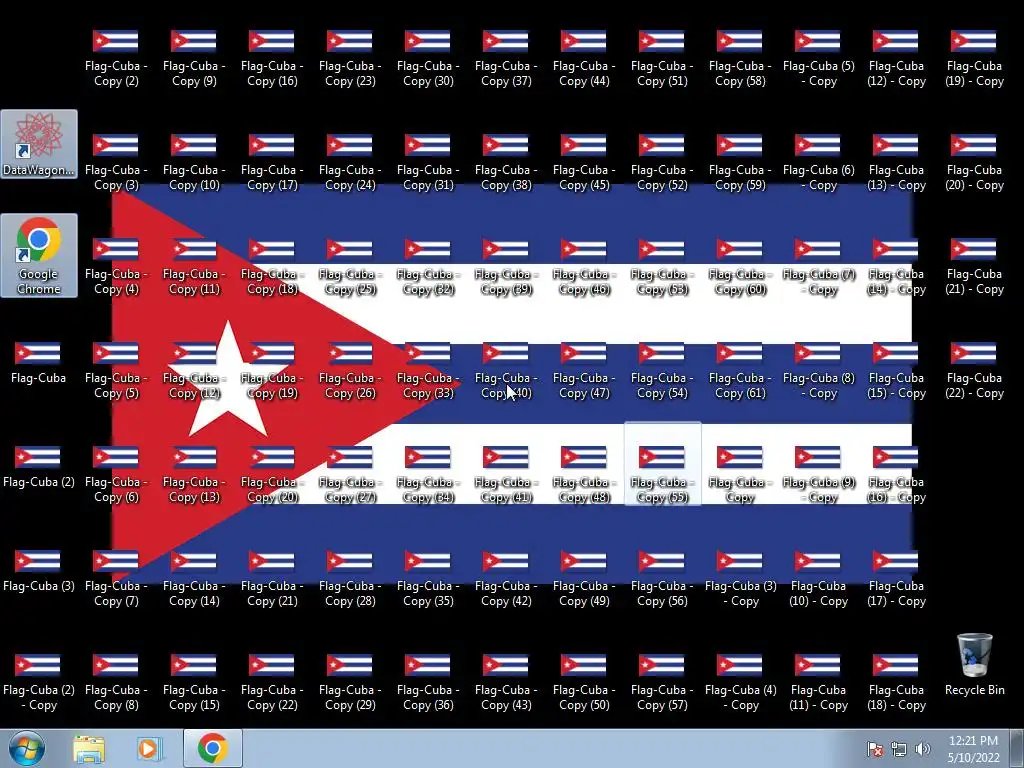This screenshot has height=768, width=1024.
Task: Click the Show desktop strip
Action: point(1017,748)
